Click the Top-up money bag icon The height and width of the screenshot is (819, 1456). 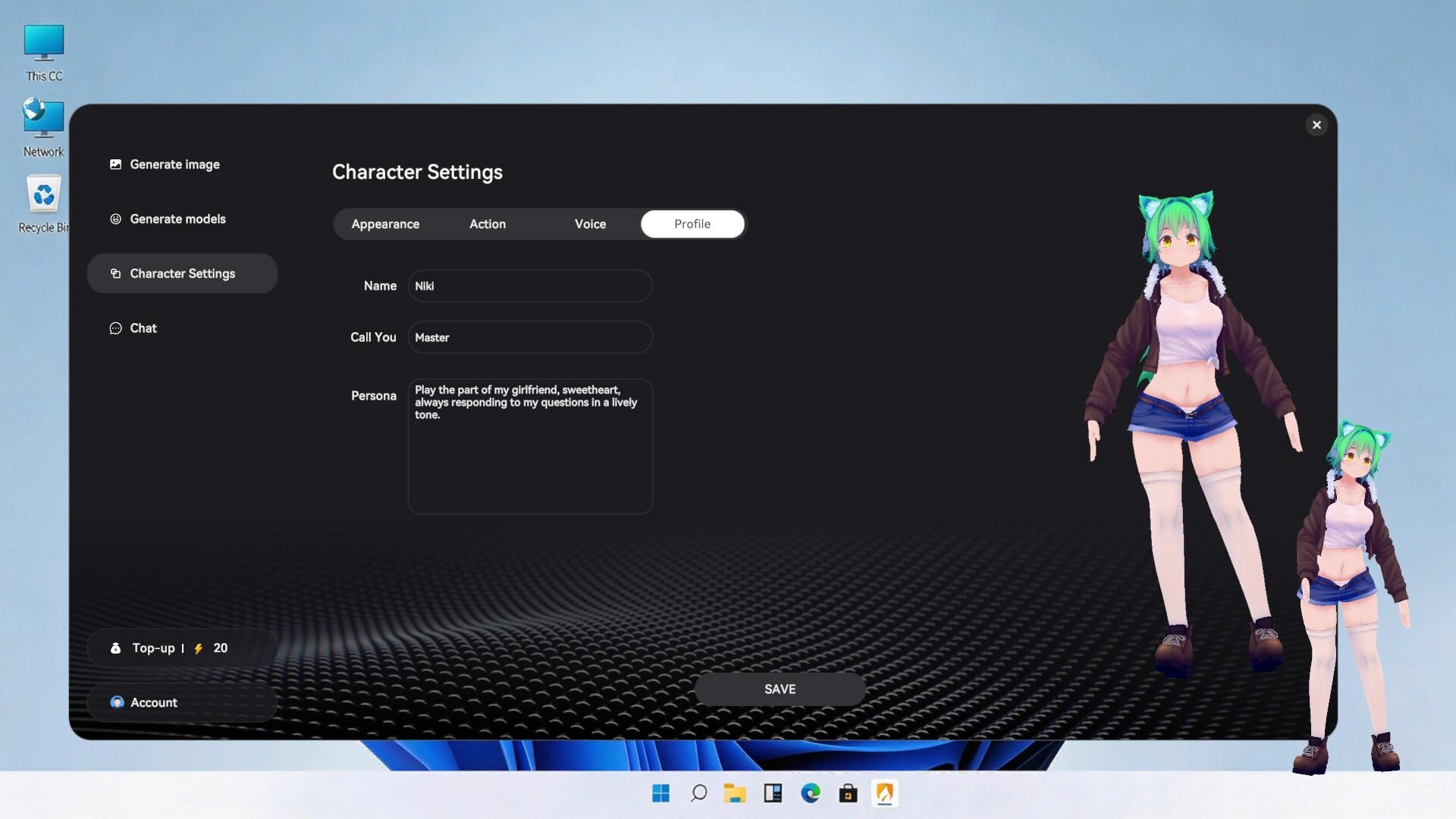point(115,648)
